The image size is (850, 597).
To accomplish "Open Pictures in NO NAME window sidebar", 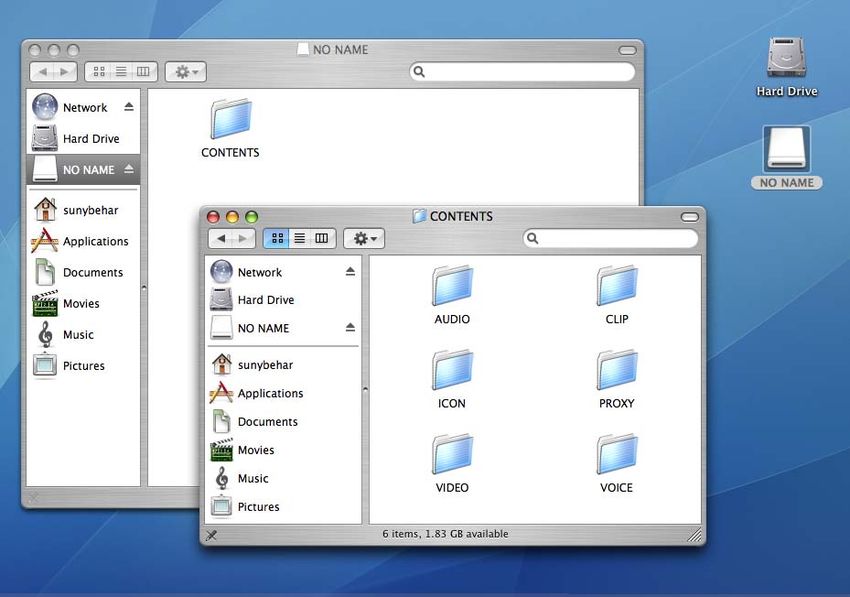I will tap(83, 366).
